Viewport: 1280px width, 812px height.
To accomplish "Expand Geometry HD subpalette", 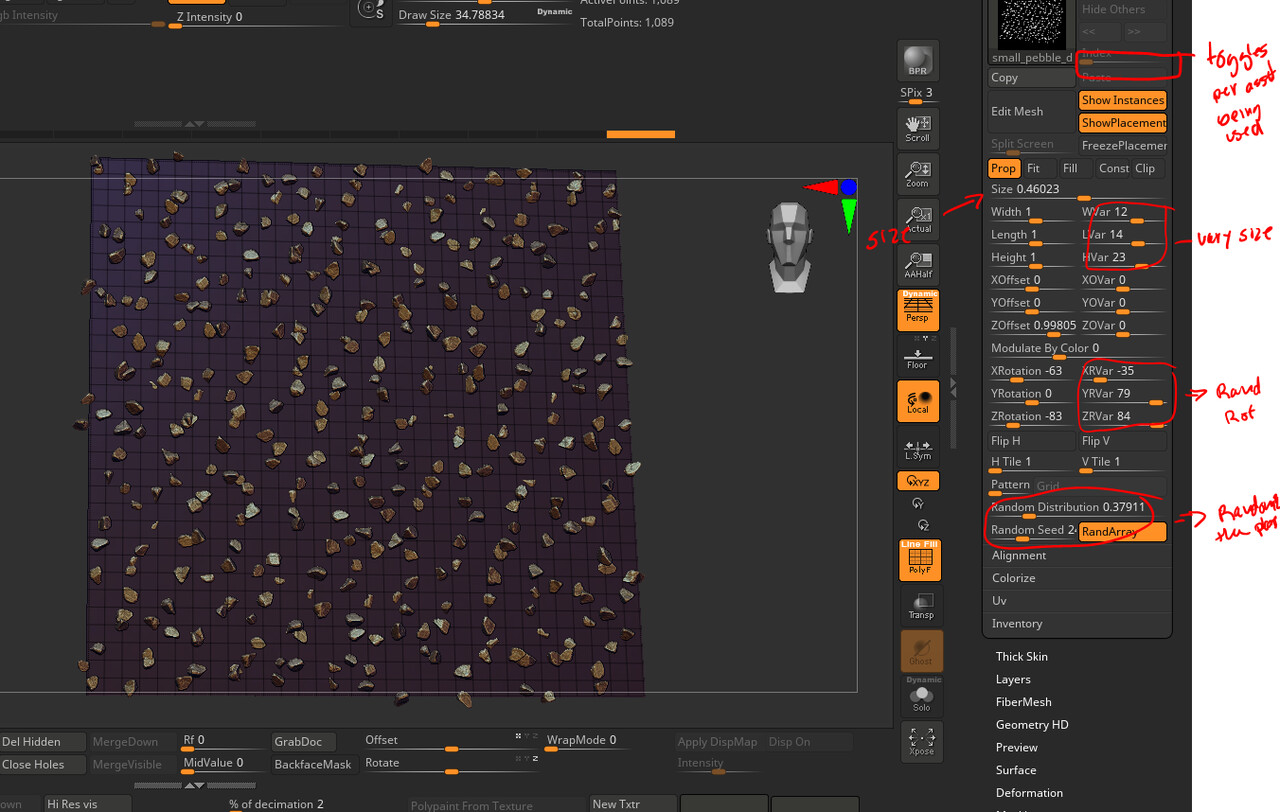I will (x=1032, y=725).
